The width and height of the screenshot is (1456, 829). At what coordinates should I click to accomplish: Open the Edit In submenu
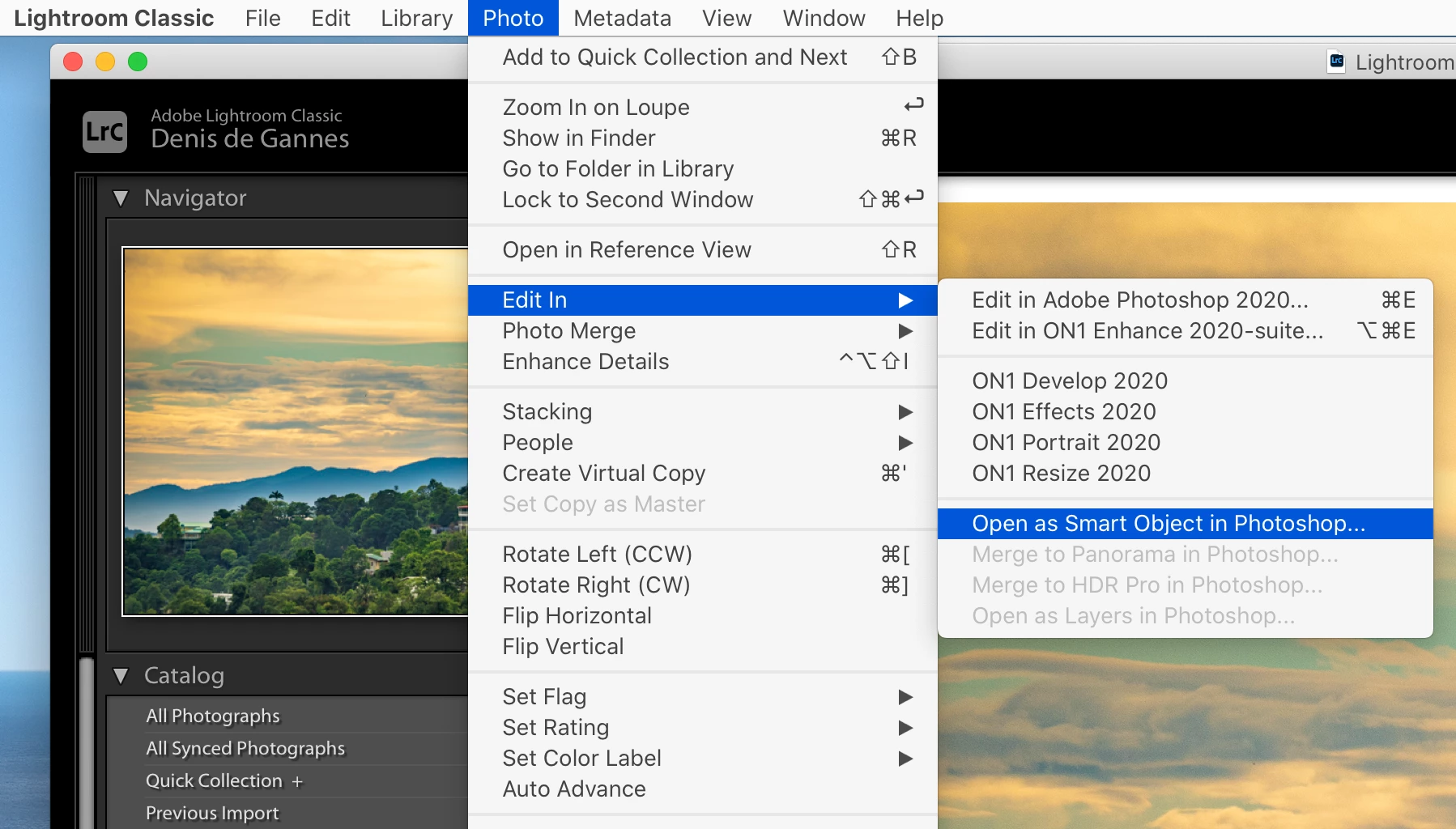pyautogui.click(x=703, y=300)
